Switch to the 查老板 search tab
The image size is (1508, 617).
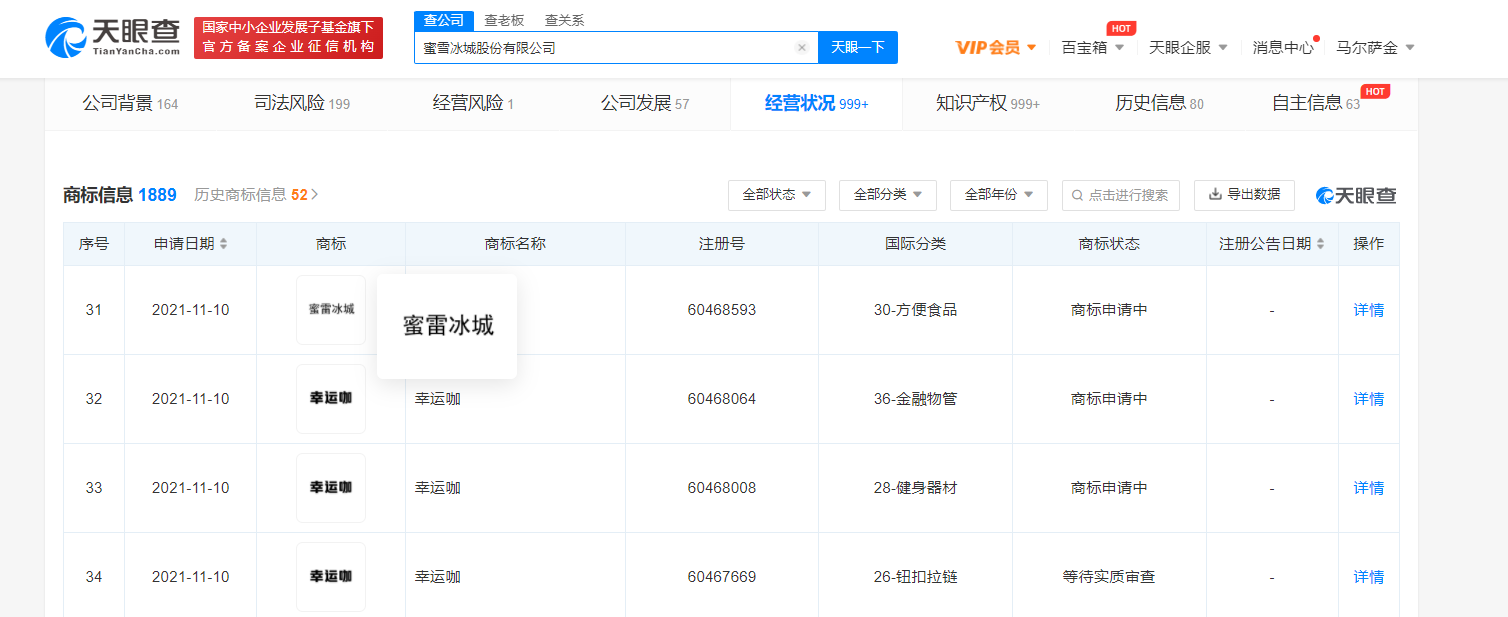pyautogui.click(x=504, y=20)
